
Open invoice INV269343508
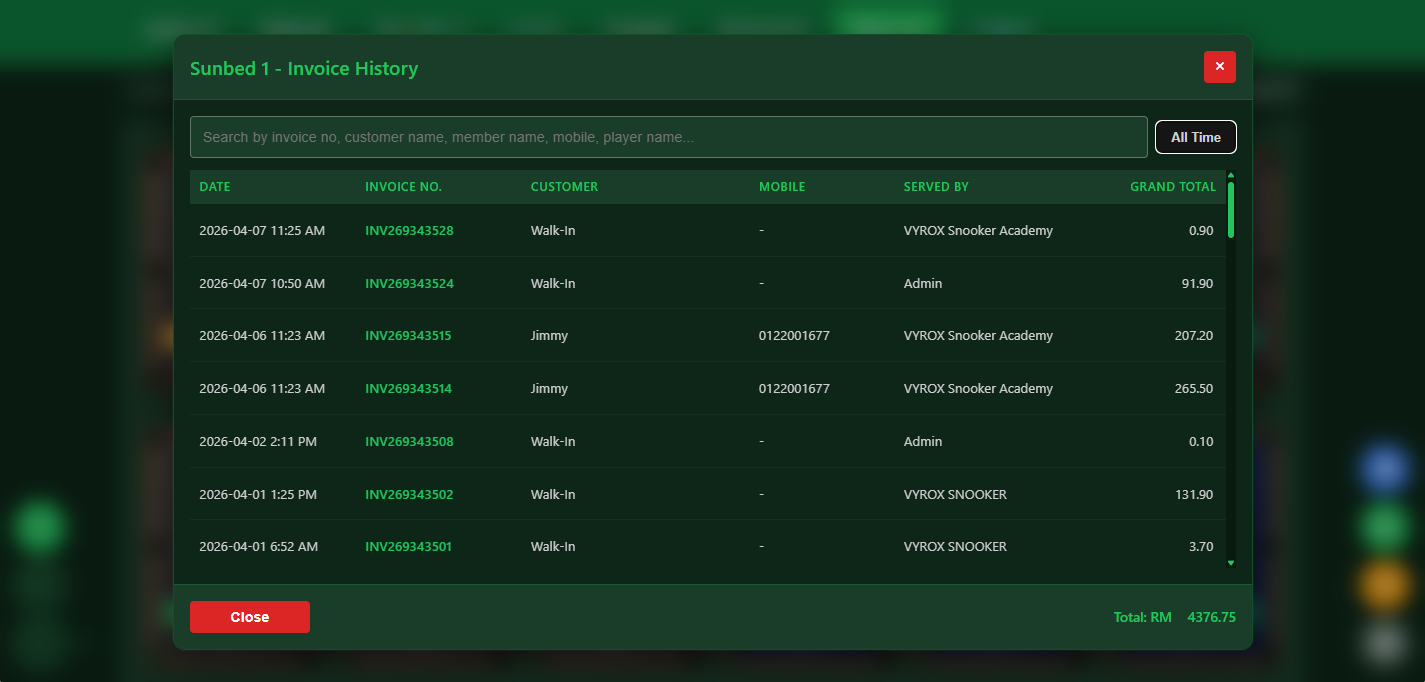408,441
